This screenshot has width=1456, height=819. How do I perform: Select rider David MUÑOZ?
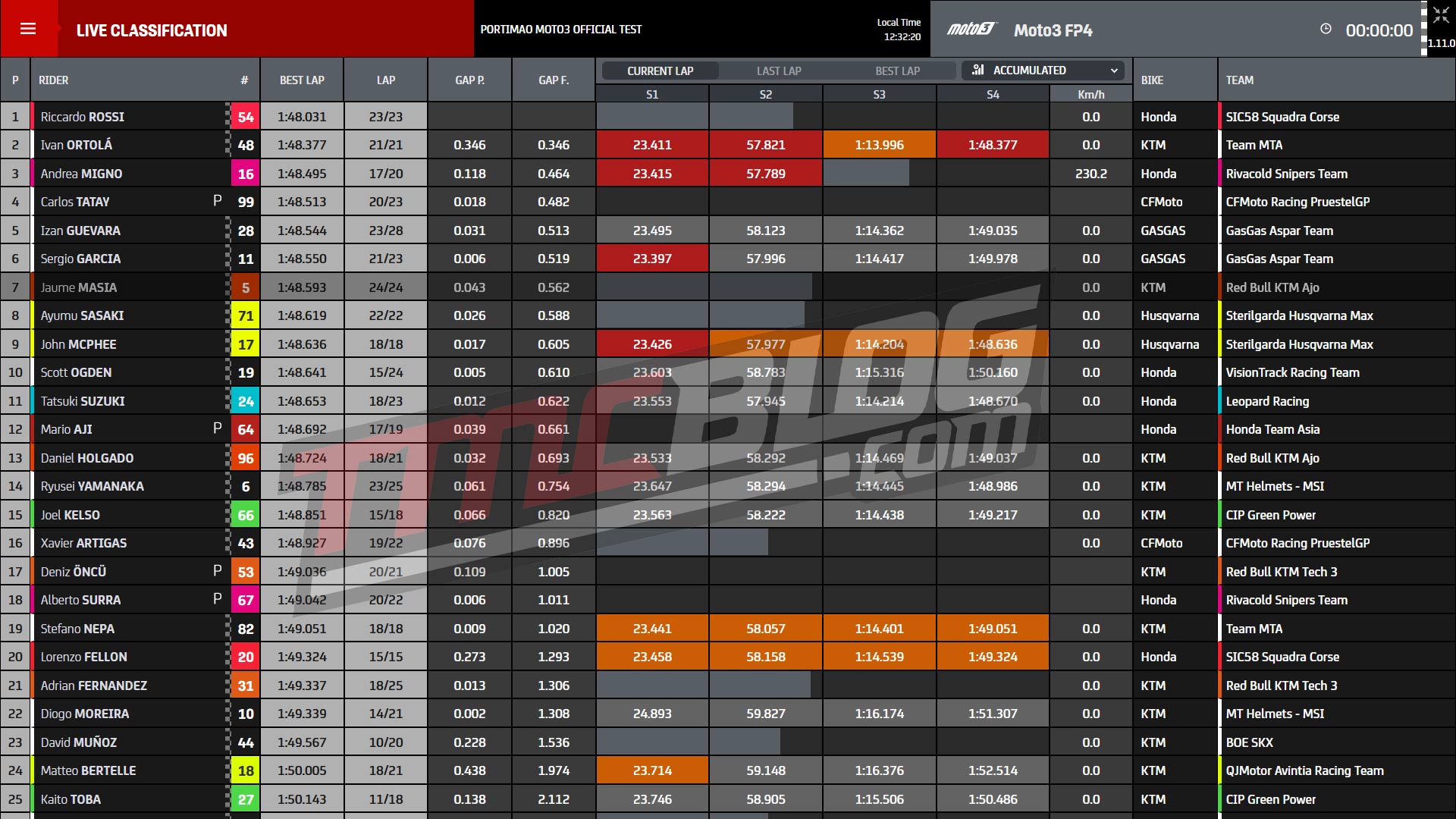(x=79, y=742)
